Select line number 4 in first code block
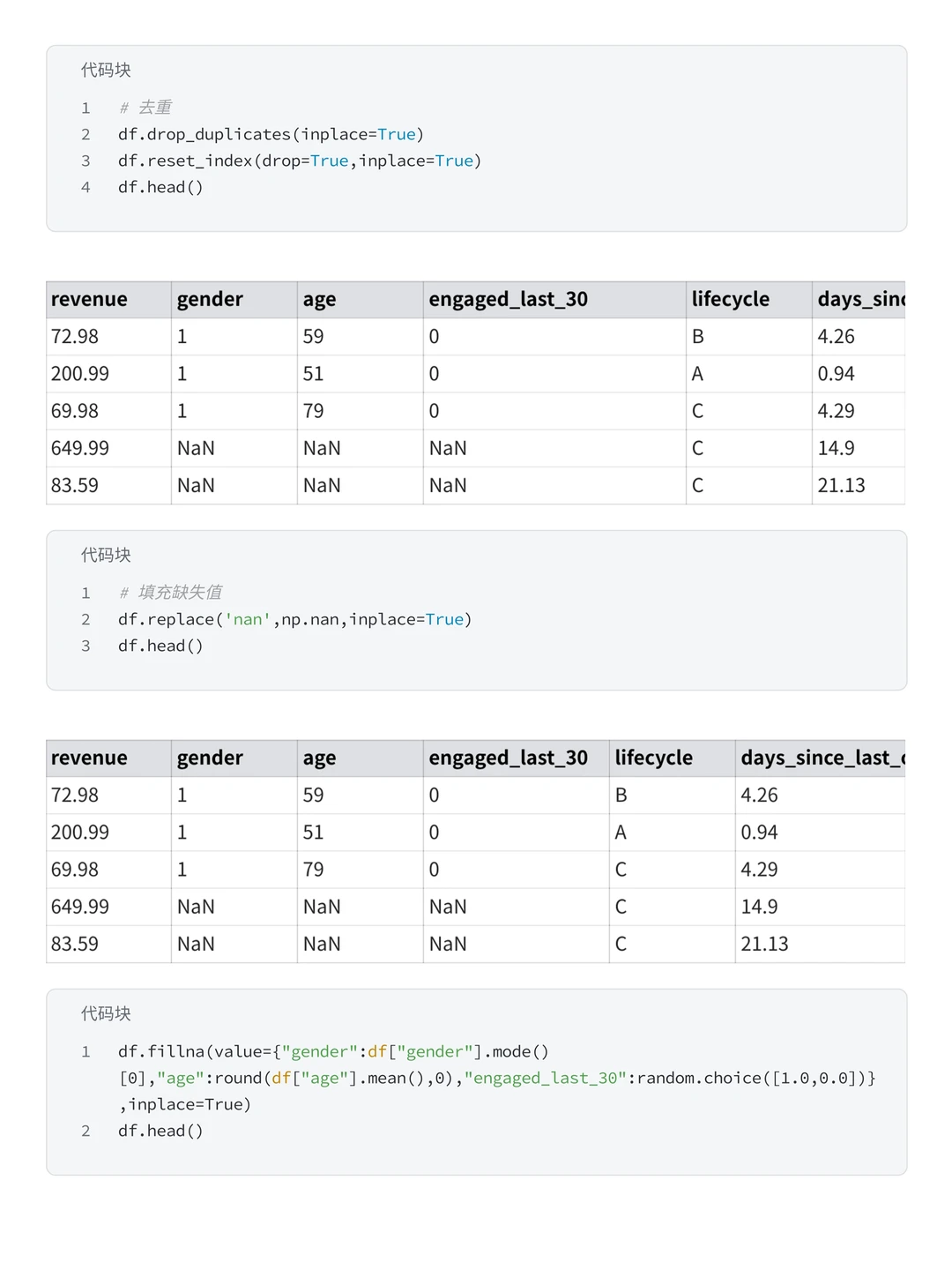952x1270 pixels. tap(86, 187)
